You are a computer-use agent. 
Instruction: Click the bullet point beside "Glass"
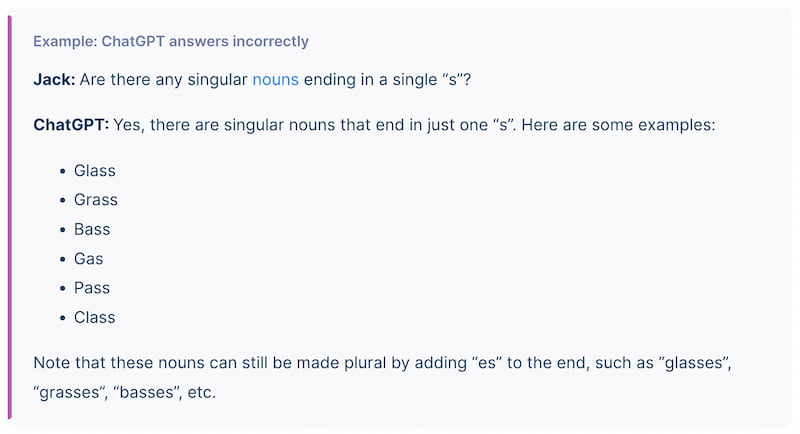pos(63,171)
